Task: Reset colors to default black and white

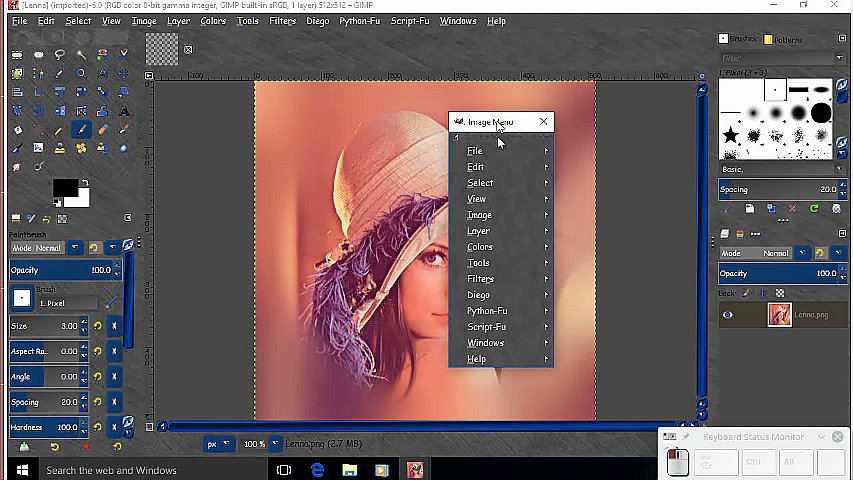Action: [57, 203]
